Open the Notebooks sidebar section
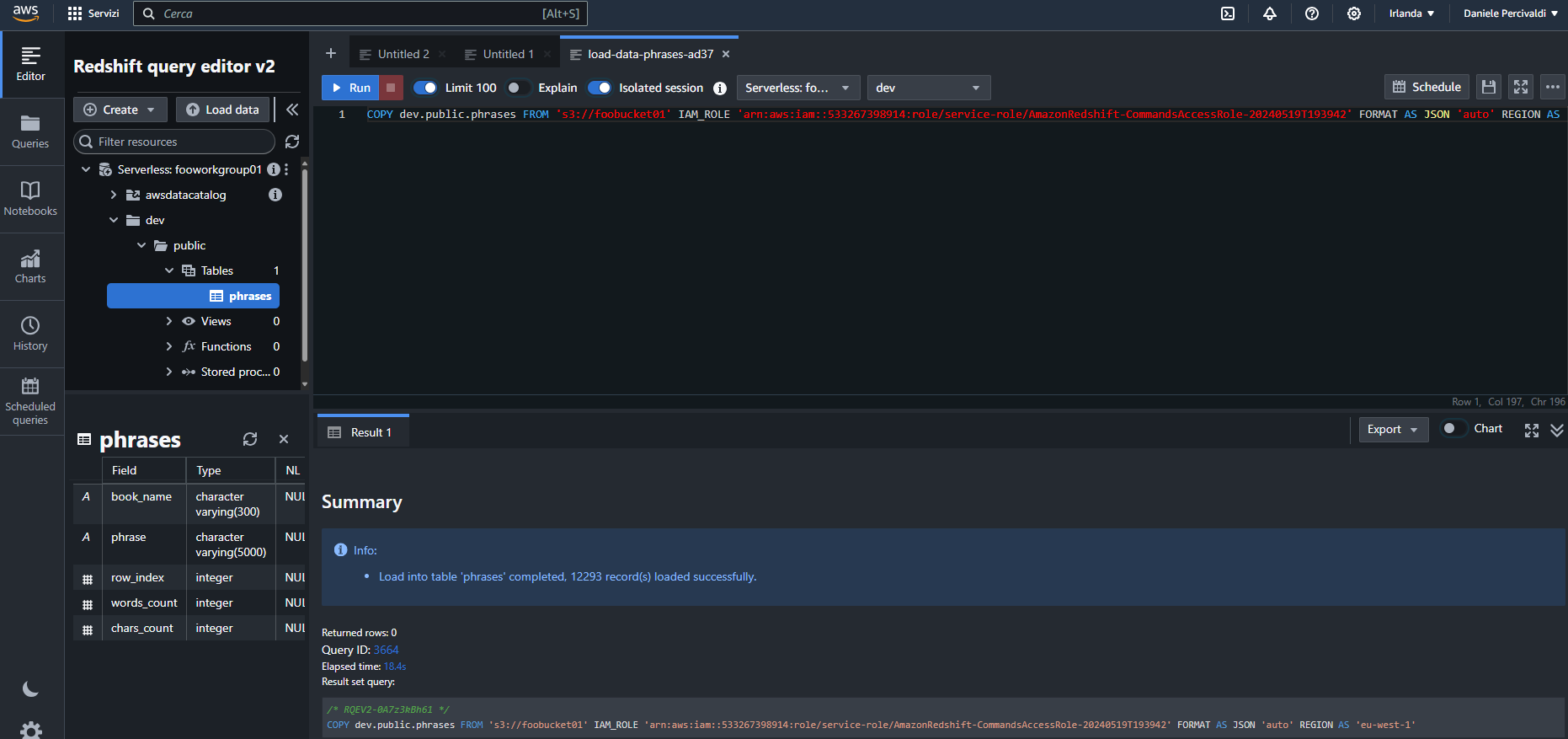This screenshot has width=1568, height=739. 31,200
